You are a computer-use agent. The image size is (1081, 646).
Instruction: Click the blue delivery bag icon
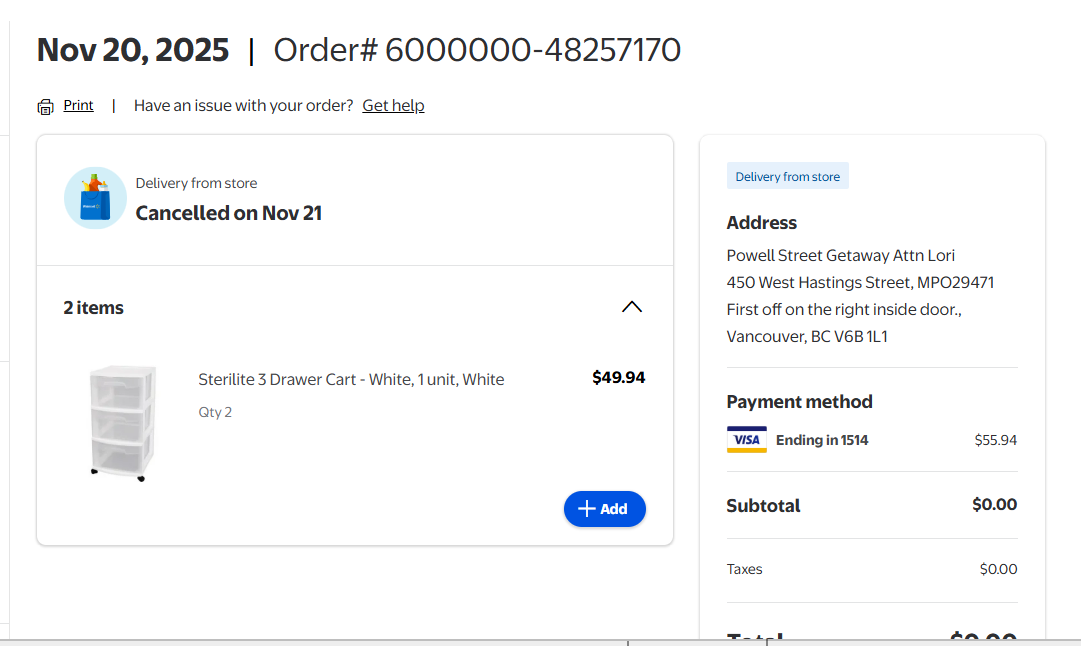[95, 198]
